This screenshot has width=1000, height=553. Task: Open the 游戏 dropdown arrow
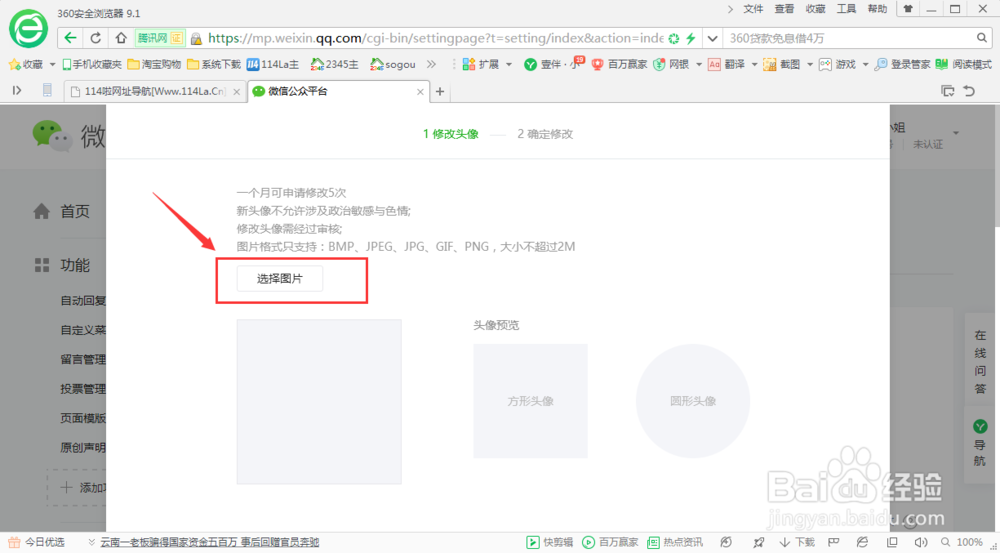[865, 64]
